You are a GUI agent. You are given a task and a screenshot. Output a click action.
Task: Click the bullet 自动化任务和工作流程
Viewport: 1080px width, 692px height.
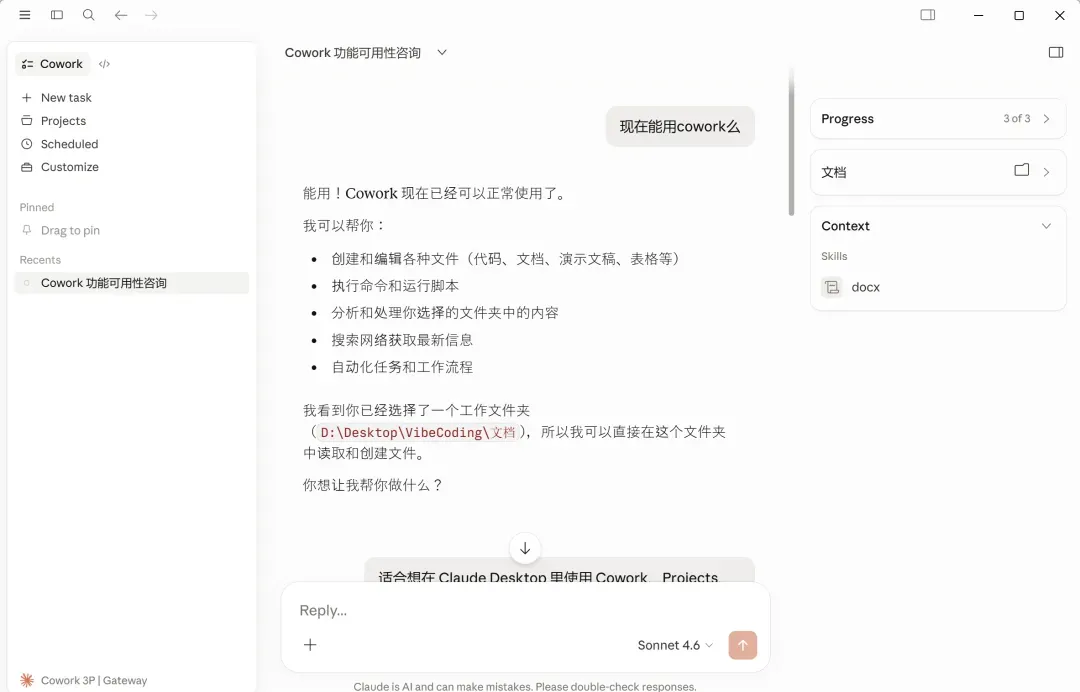pos(402,367)
